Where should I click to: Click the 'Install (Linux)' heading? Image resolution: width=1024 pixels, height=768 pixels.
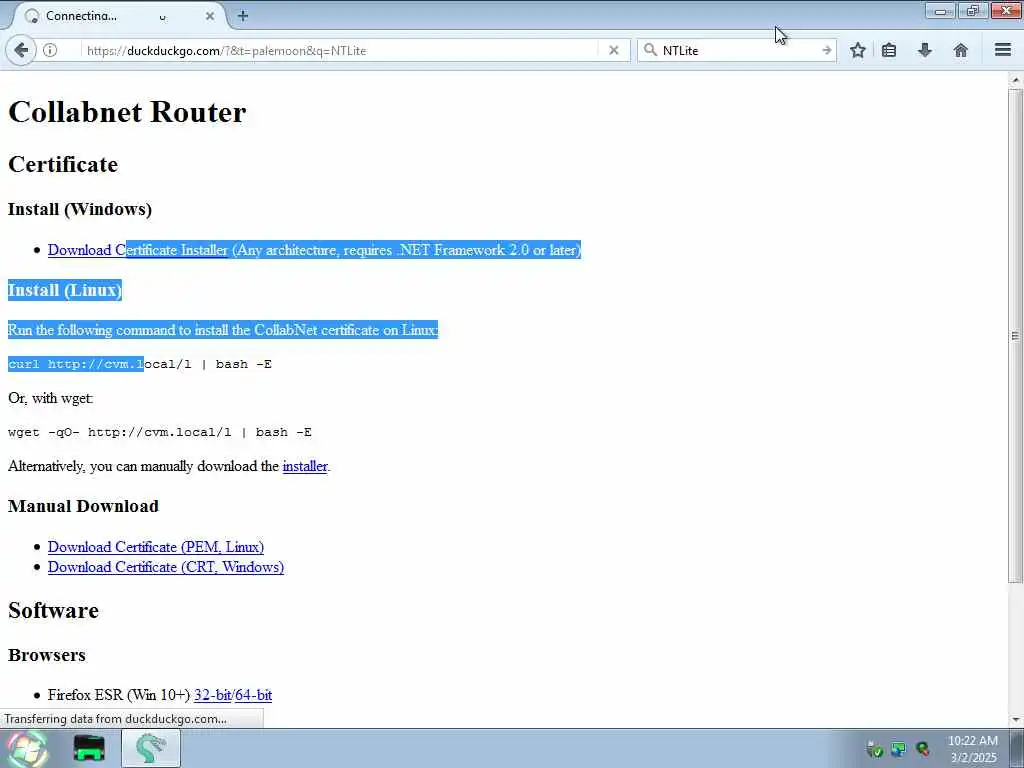coord(65,290)
